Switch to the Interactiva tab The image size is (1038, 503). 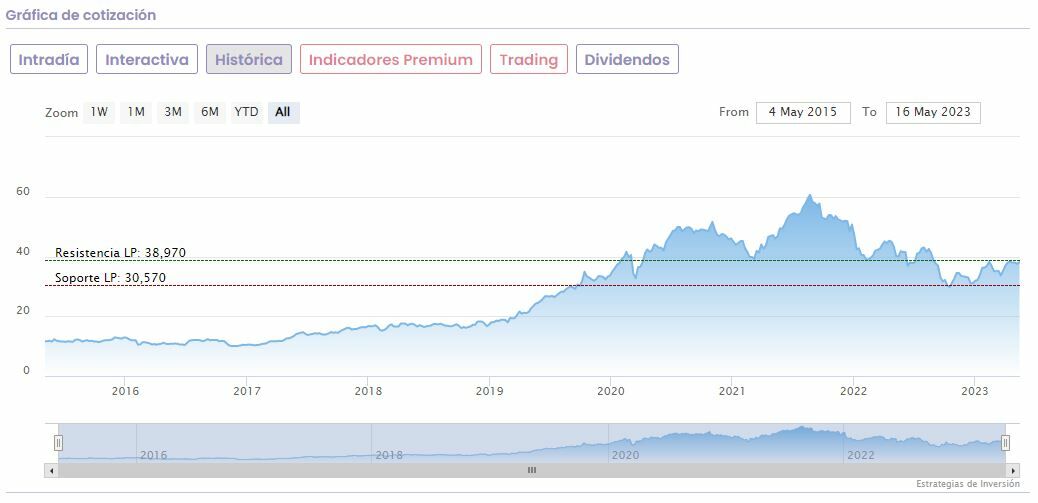[x=147, y=59]
